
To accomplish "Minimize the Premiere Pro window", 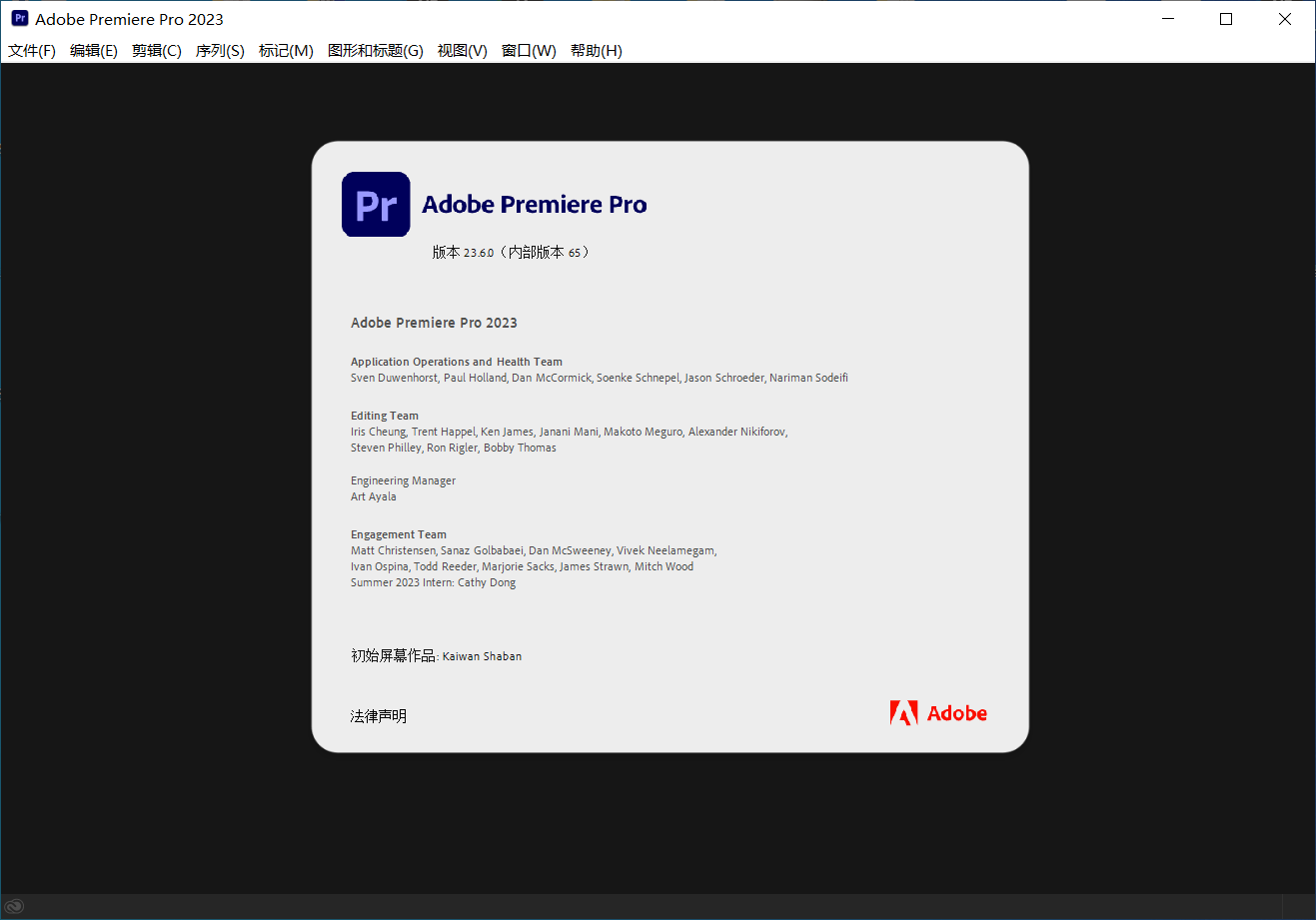I will (x=1167, y=19).
